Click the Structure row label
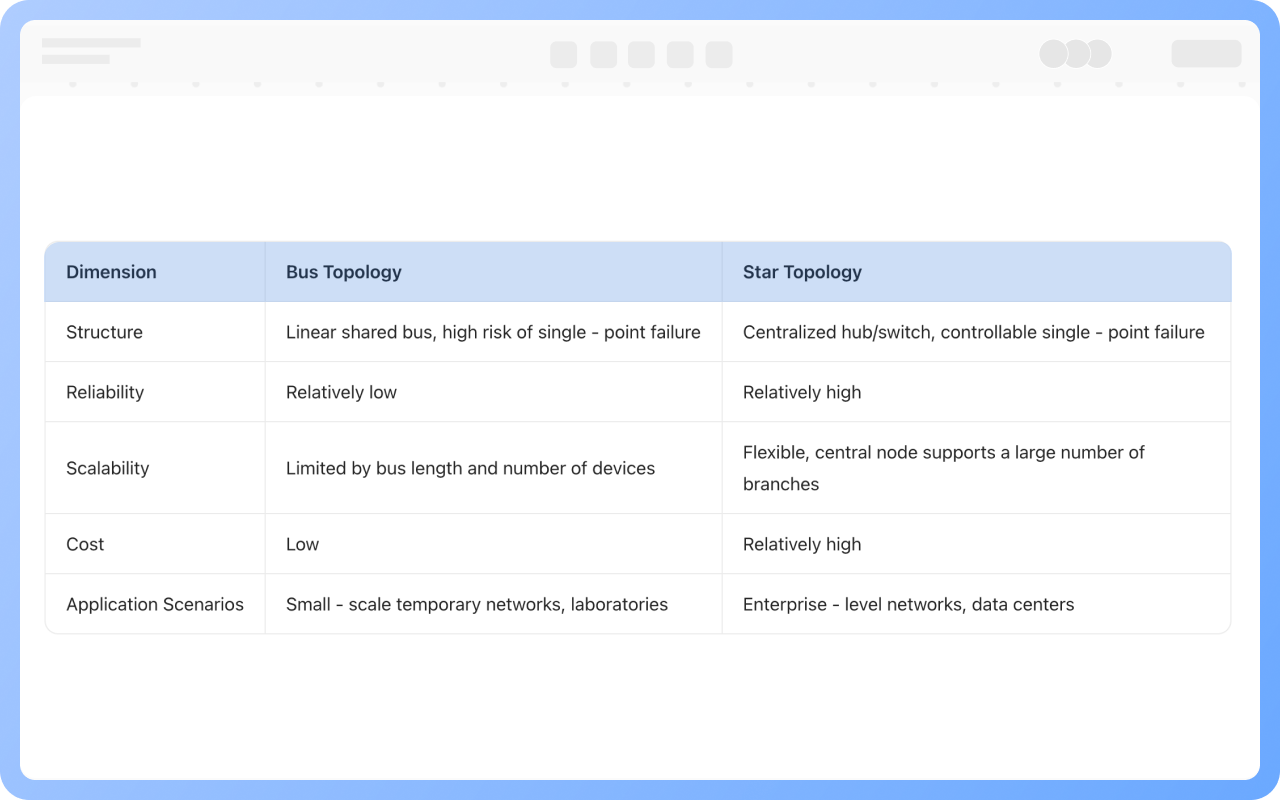 [104, 332]
